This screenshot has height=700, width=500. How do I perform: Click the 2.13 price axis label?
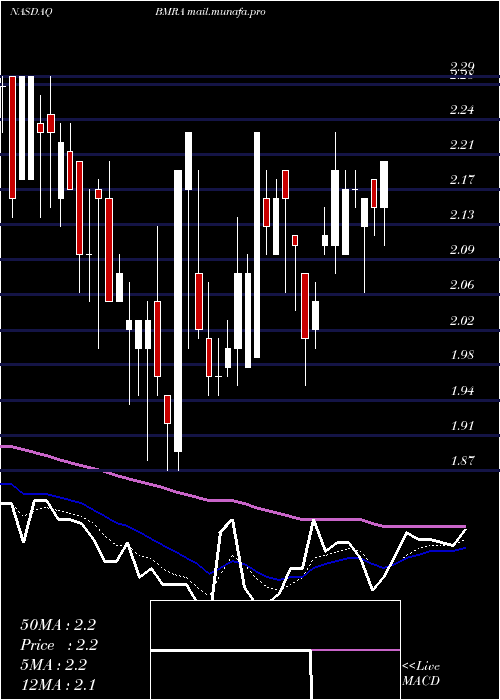[x=462, y=215]
